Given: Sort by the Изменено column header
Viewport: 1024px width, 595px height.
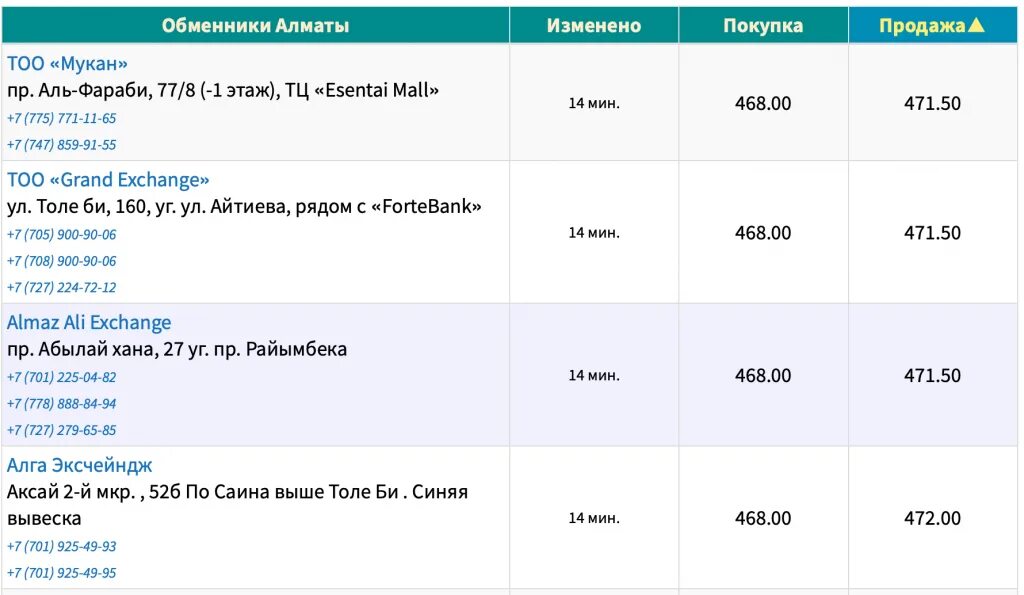Looking at the screenshot, I should click(594, 25).
